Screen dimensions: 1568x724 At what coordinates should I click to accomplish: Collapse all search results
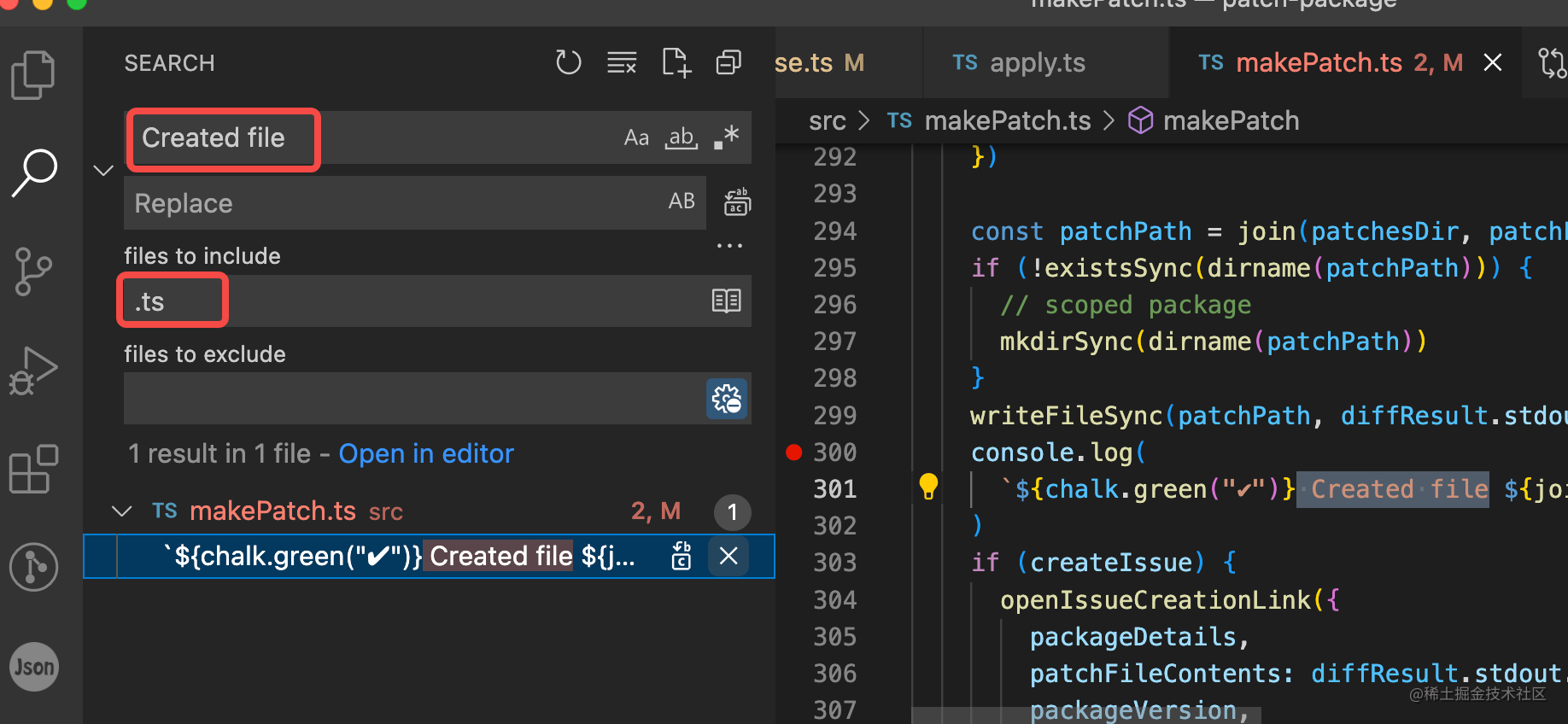(x=728, y=62)
